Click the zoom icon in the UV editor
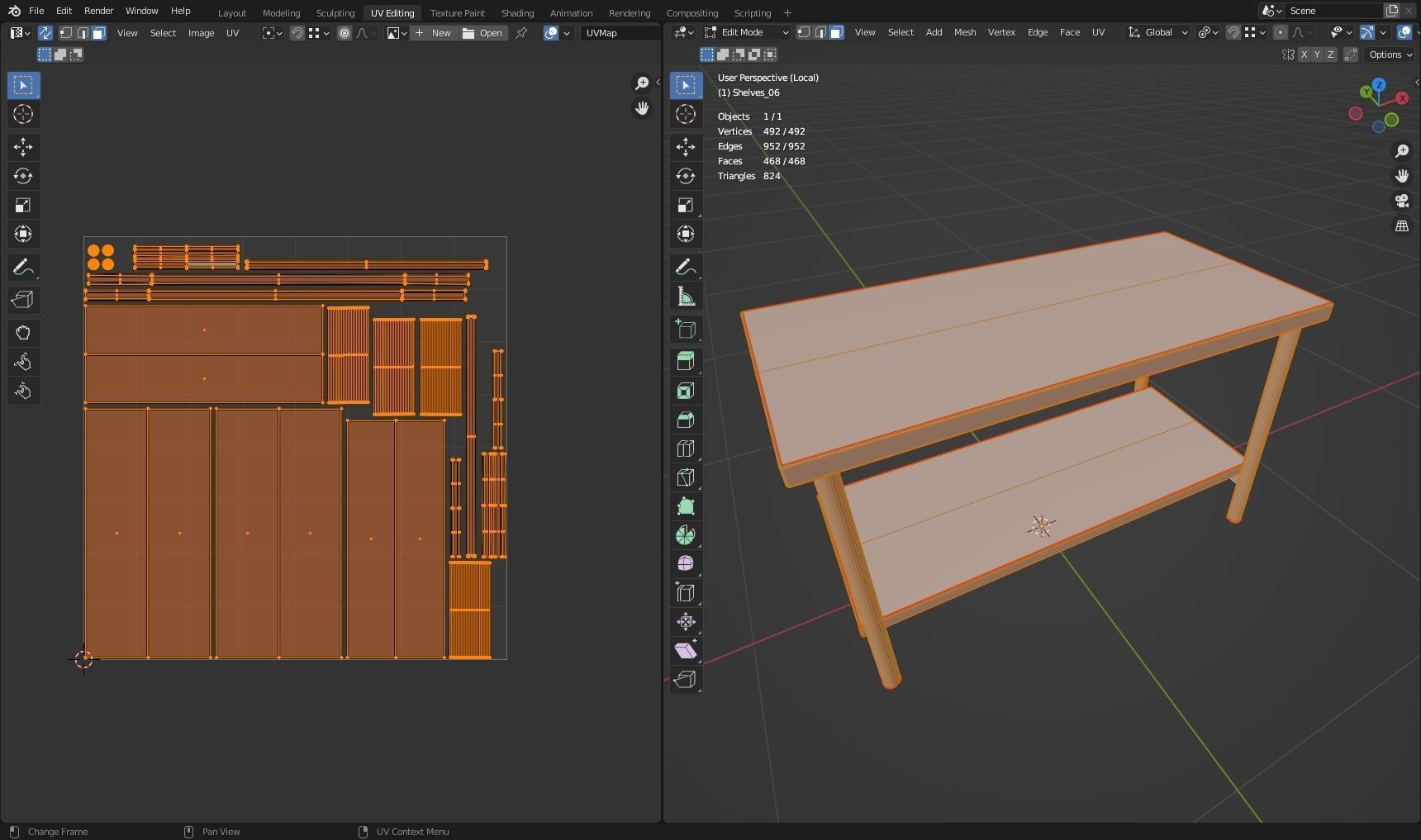 click(642, 83)
